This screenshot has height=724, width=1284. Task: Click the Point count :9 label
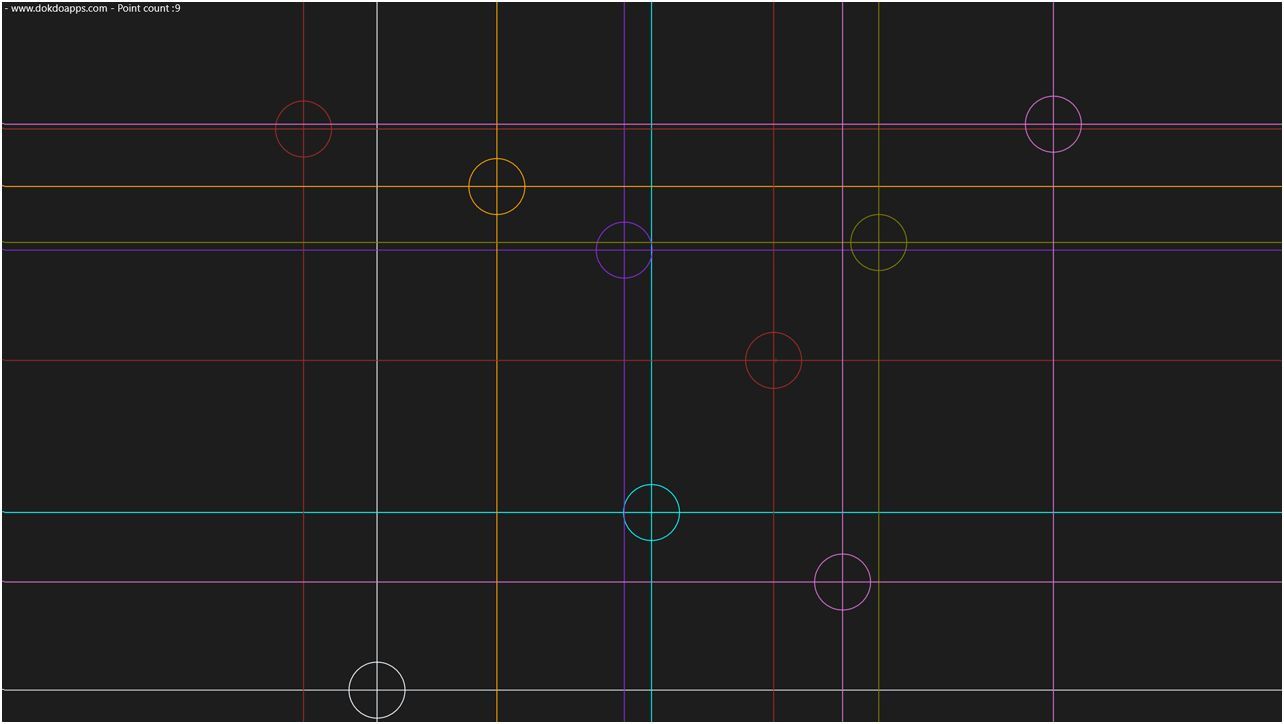coord(149,8)
